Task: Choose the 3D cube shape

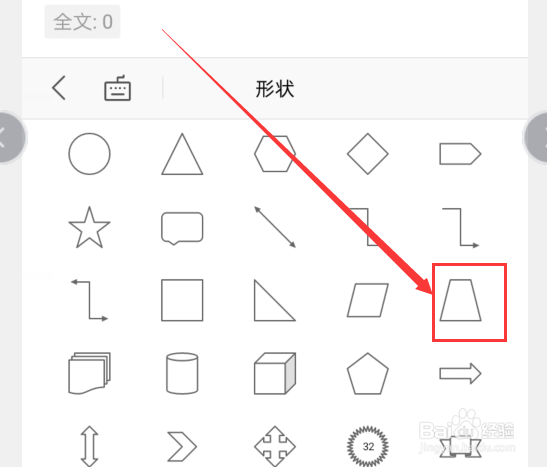Action: click(x=275, y=374)
